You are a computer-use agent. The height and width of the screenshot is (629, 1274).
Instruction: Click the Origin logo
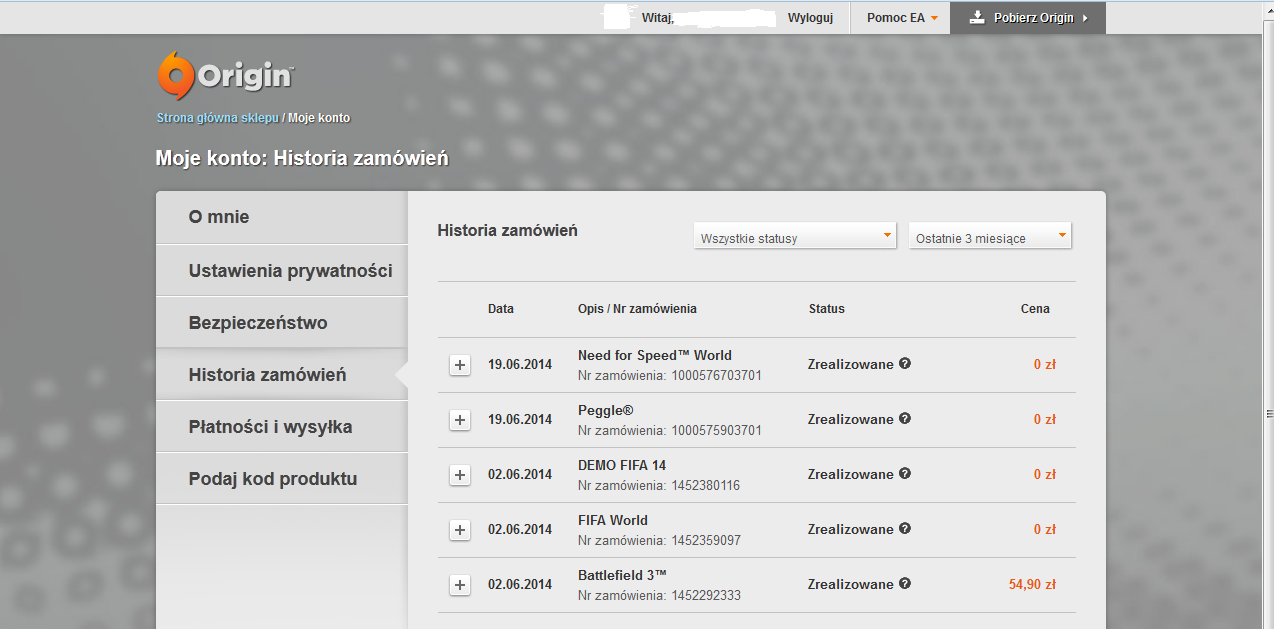tap(225, 76)
